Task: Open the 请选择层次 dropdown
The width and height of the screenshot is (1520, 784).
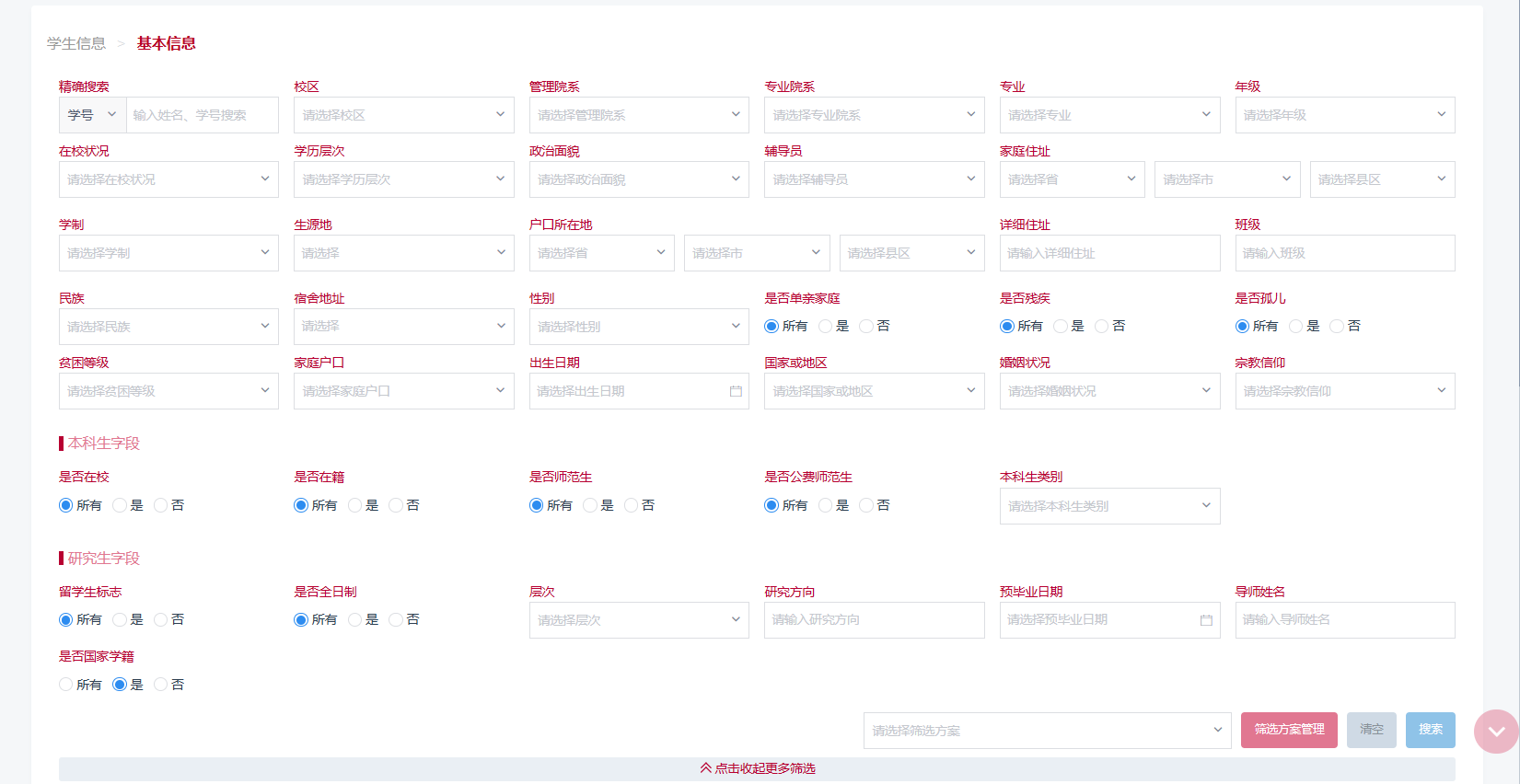Action: [x=639, y=620]
